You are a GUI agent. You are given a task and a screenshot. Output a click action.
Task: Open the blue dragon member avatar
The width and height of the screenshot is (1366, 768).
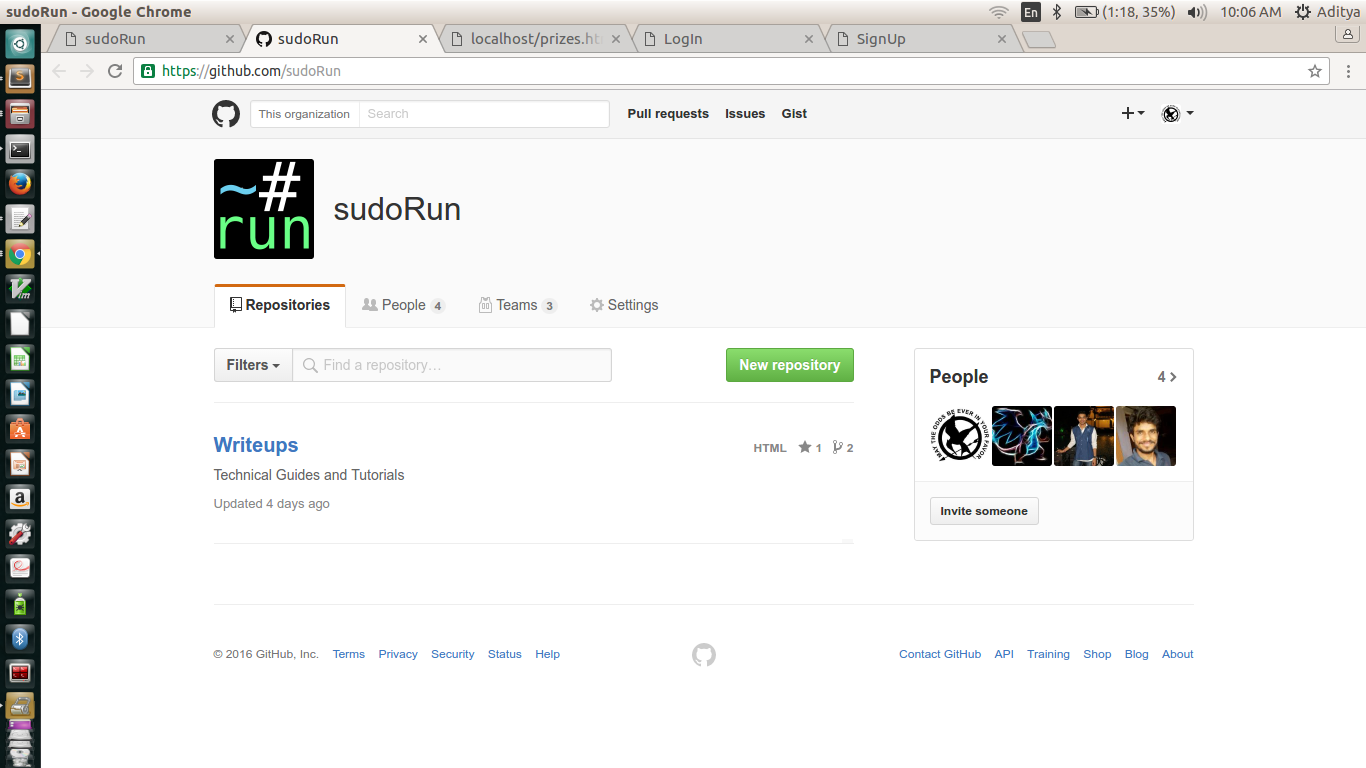click(1022, 436)
